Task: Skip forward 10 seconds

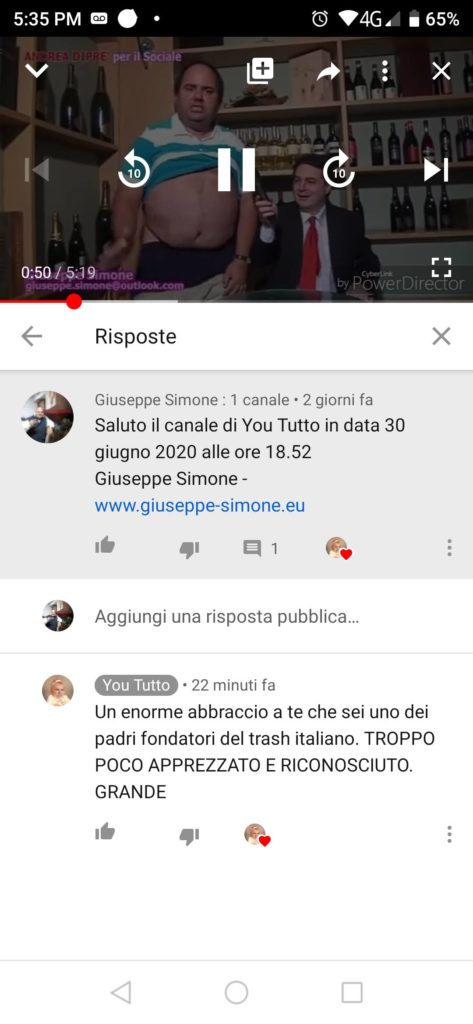Action: tap(338, 170)
